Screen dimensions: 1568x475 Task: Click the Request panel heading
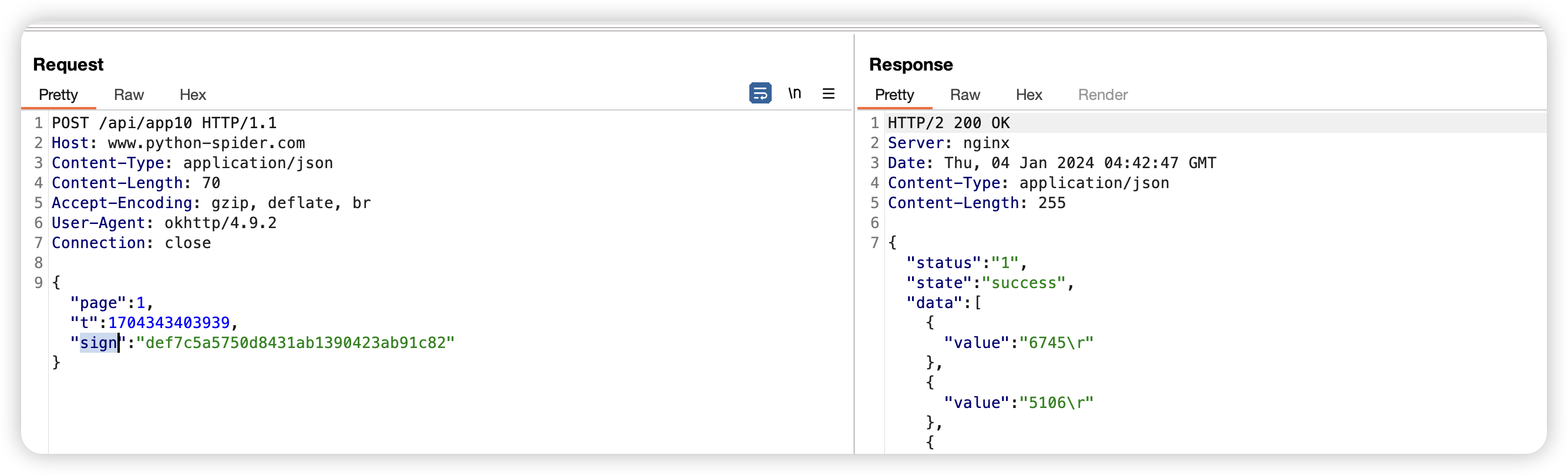coord(68,65)
